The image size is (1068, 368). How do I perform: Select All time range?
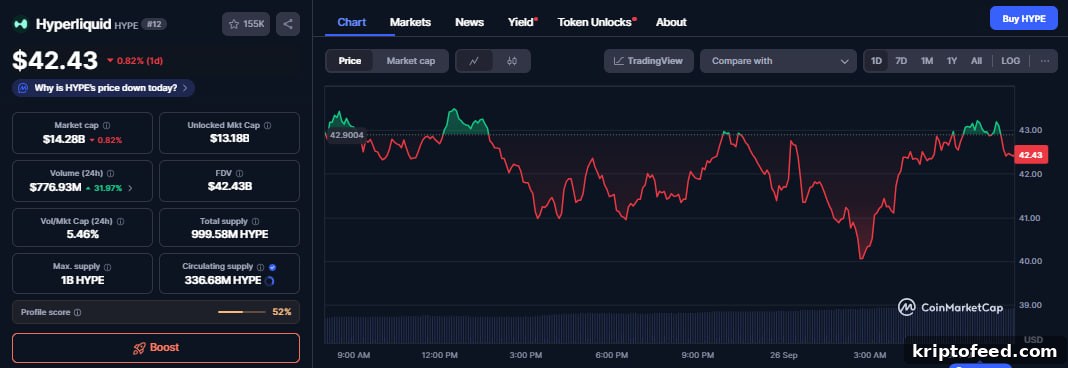(976, 61)
